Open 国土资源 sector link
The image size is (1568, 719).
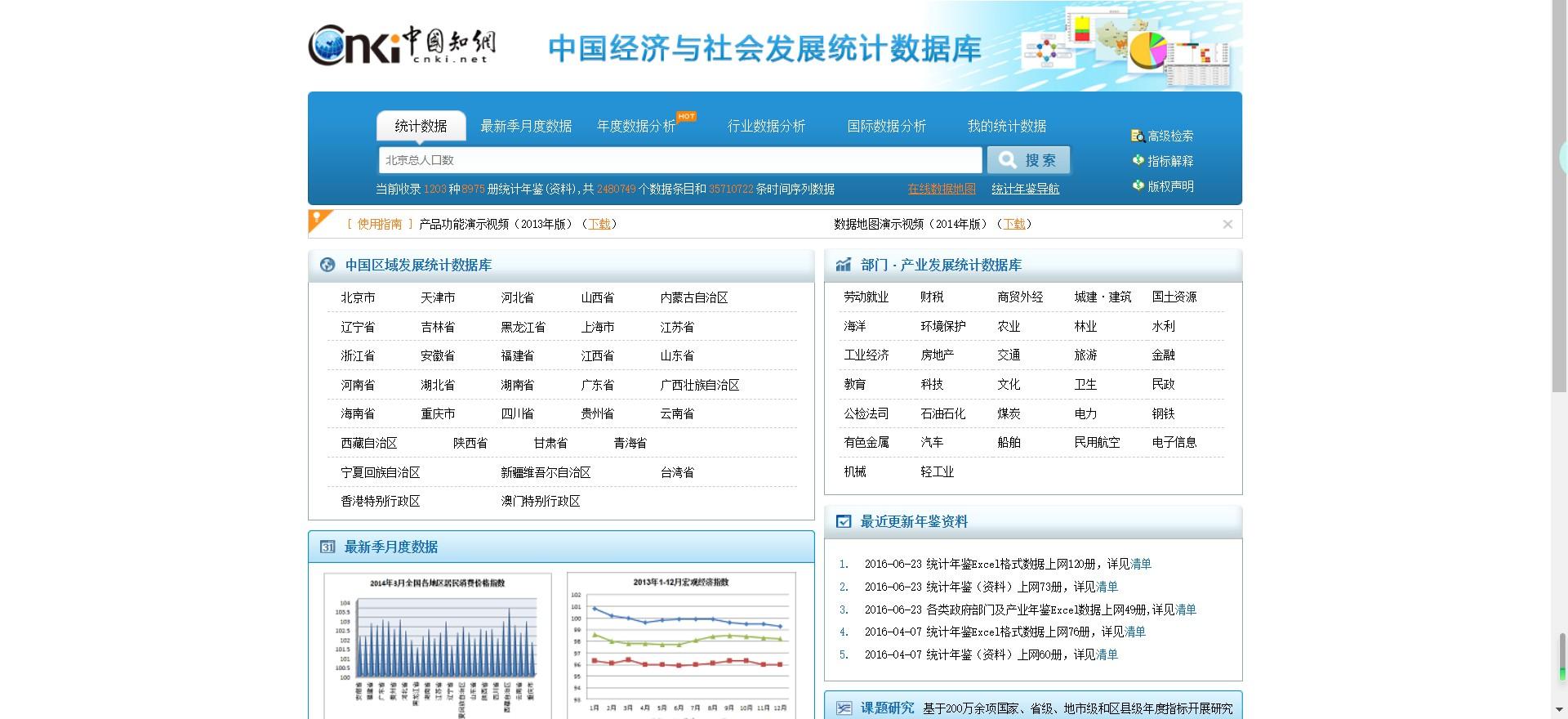tap(1174, 297)
